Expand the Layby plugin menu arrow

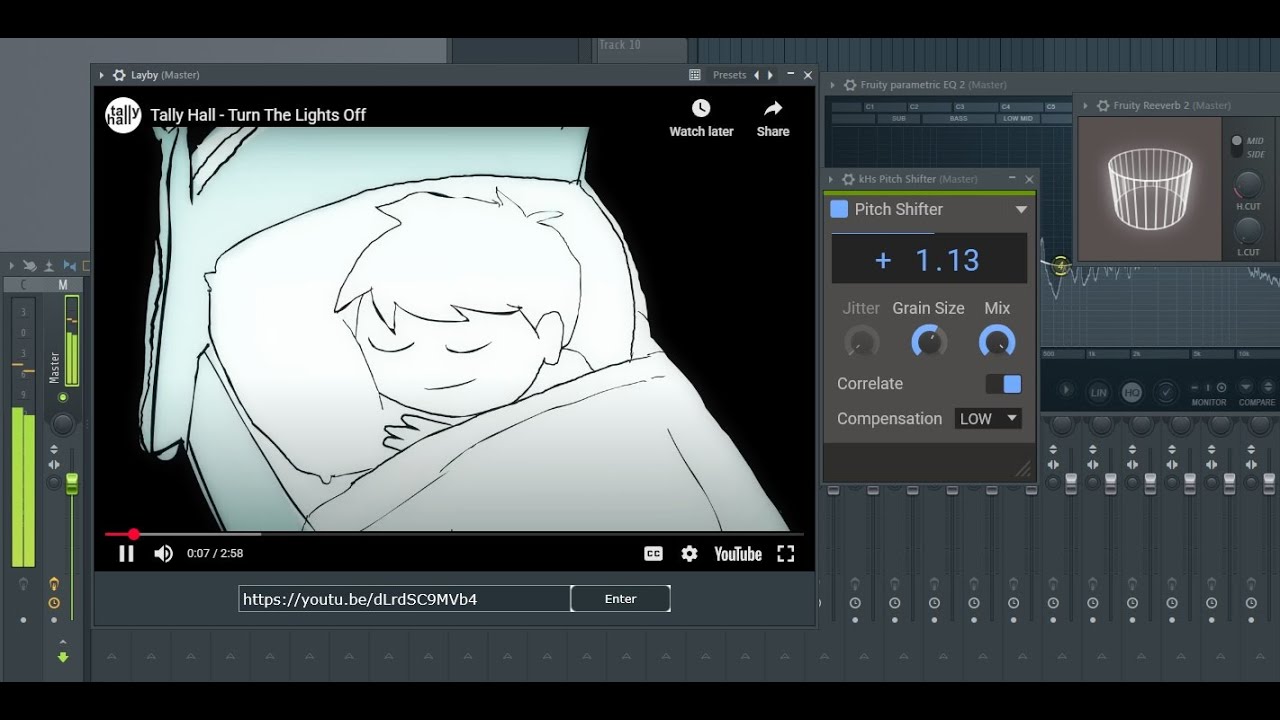101,75
